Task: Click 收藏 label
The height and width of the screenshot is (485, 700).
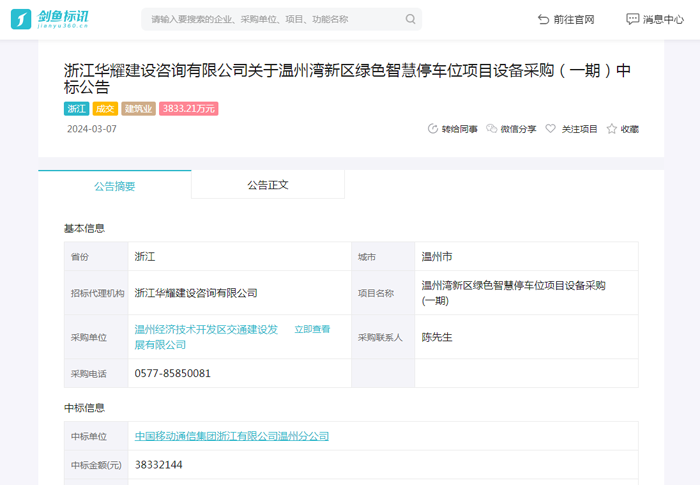Action: (629, 129)
